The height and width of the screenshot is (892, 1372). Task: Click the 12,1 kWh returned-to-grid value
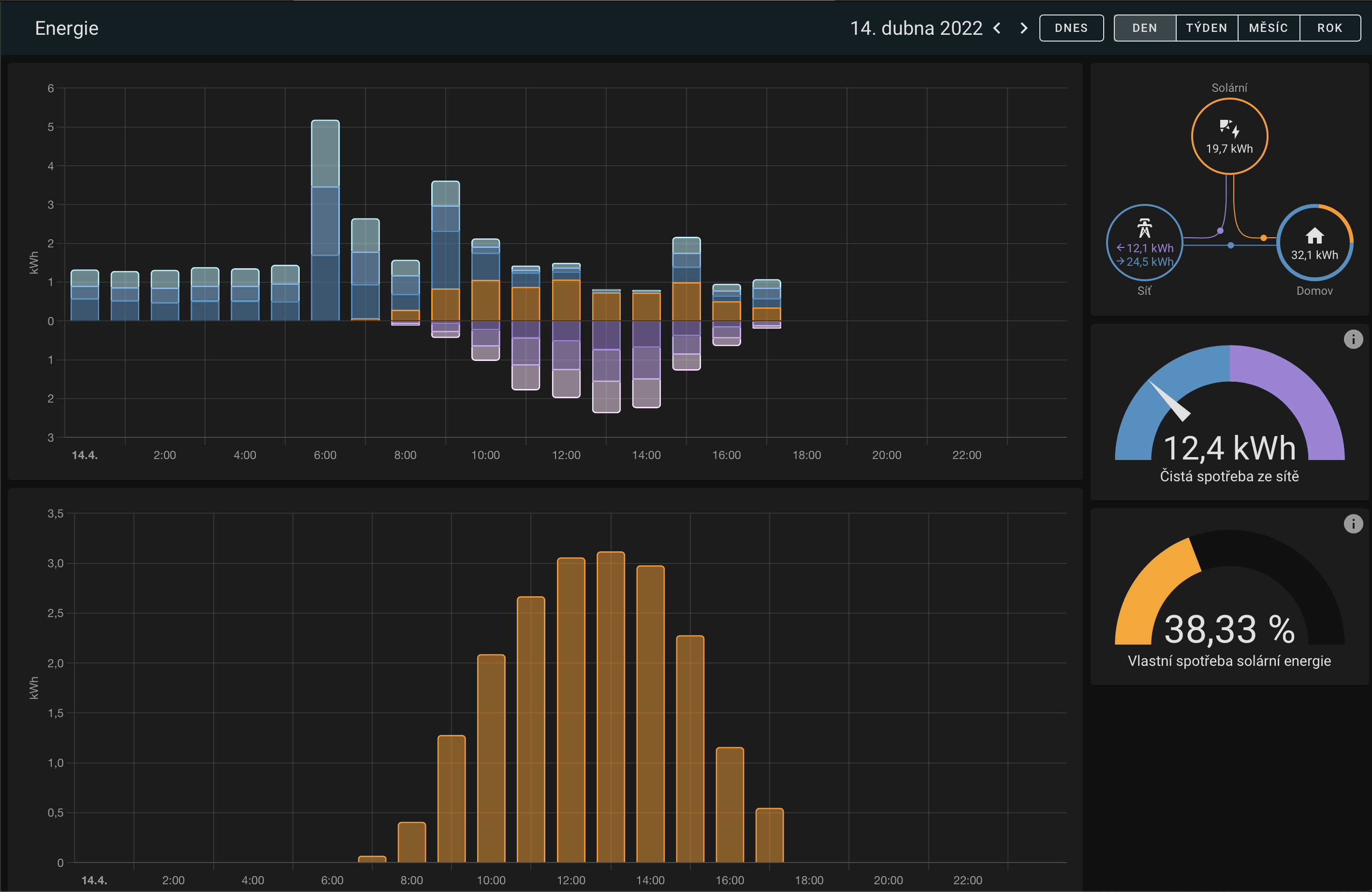point(1149,248)
